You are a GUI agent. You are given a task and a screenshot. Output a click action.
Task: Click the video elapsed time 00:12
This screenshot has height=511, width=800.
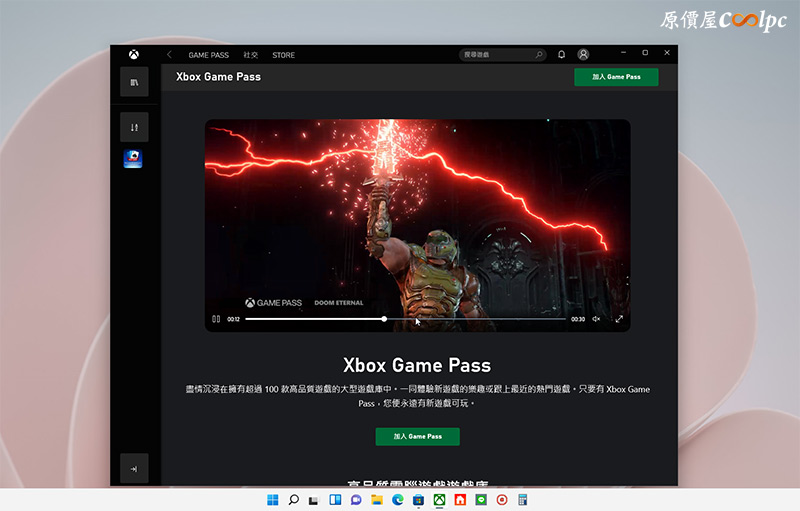point(234,319)
